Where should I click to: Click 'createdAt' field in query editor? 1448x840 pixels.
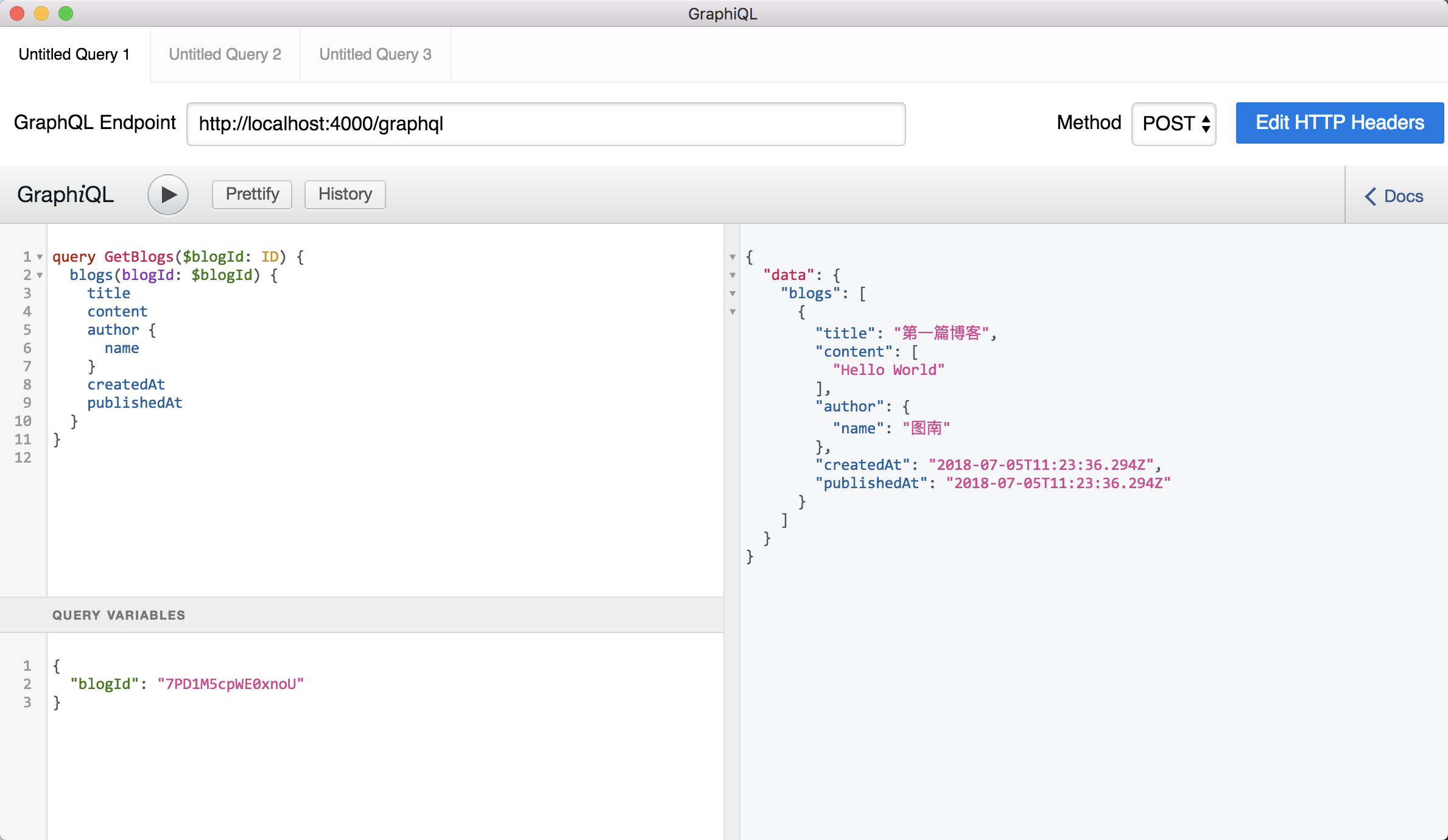pyautogui.click(x=126, y=385)
